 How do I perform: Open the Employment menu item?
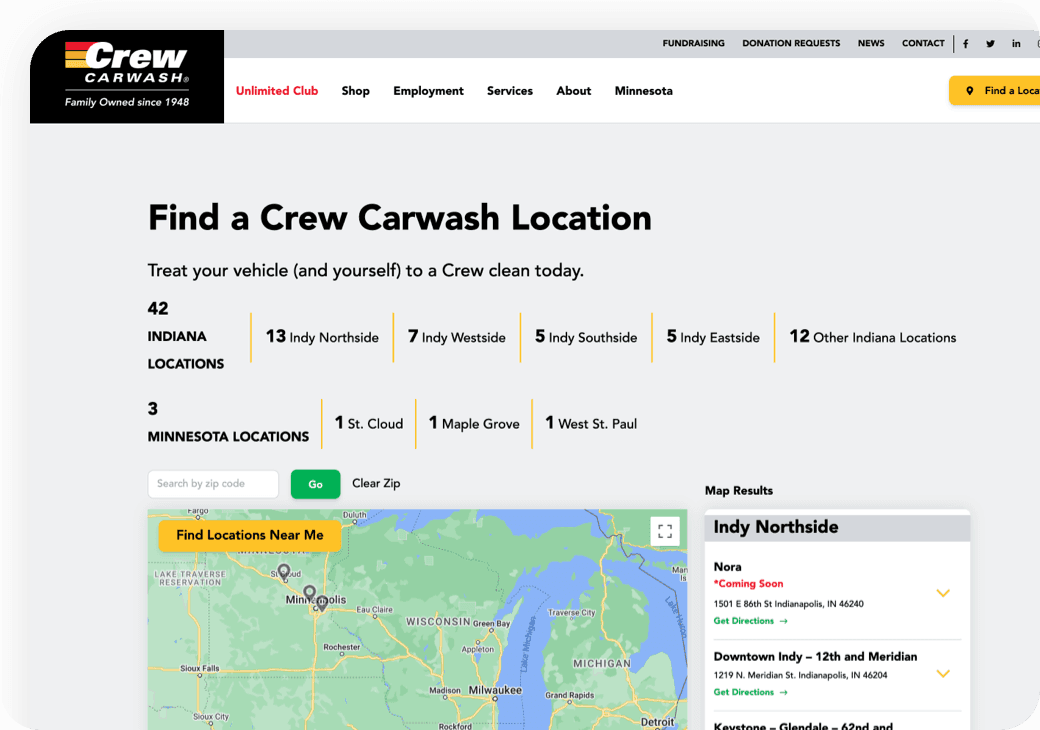click(428, 91)
